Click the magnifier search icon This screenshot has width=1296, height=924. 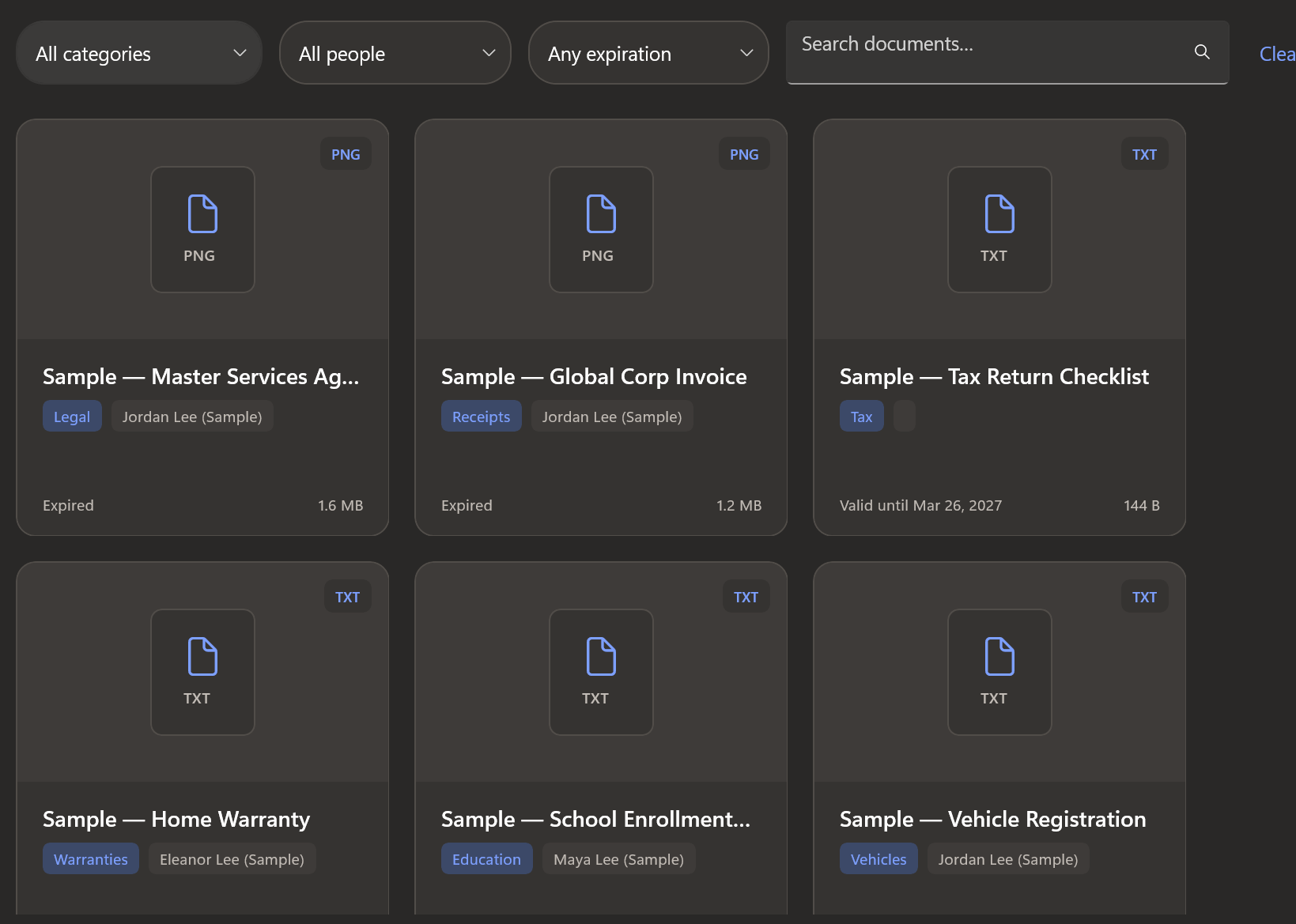click(x=1202, y=52)
